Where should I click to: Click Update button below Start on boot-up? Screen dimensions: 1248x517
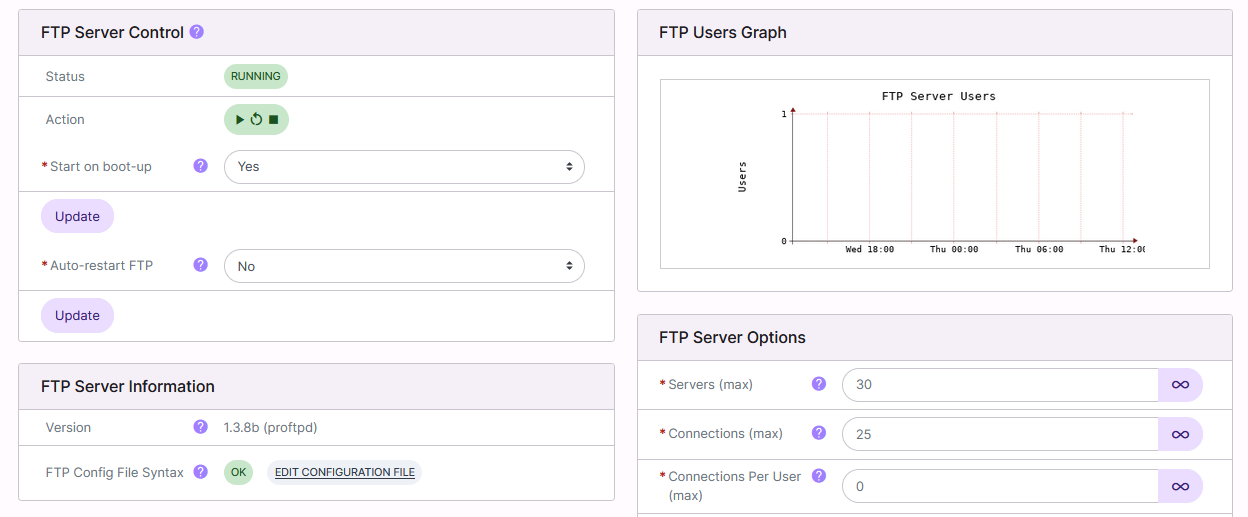pos(77,216)
